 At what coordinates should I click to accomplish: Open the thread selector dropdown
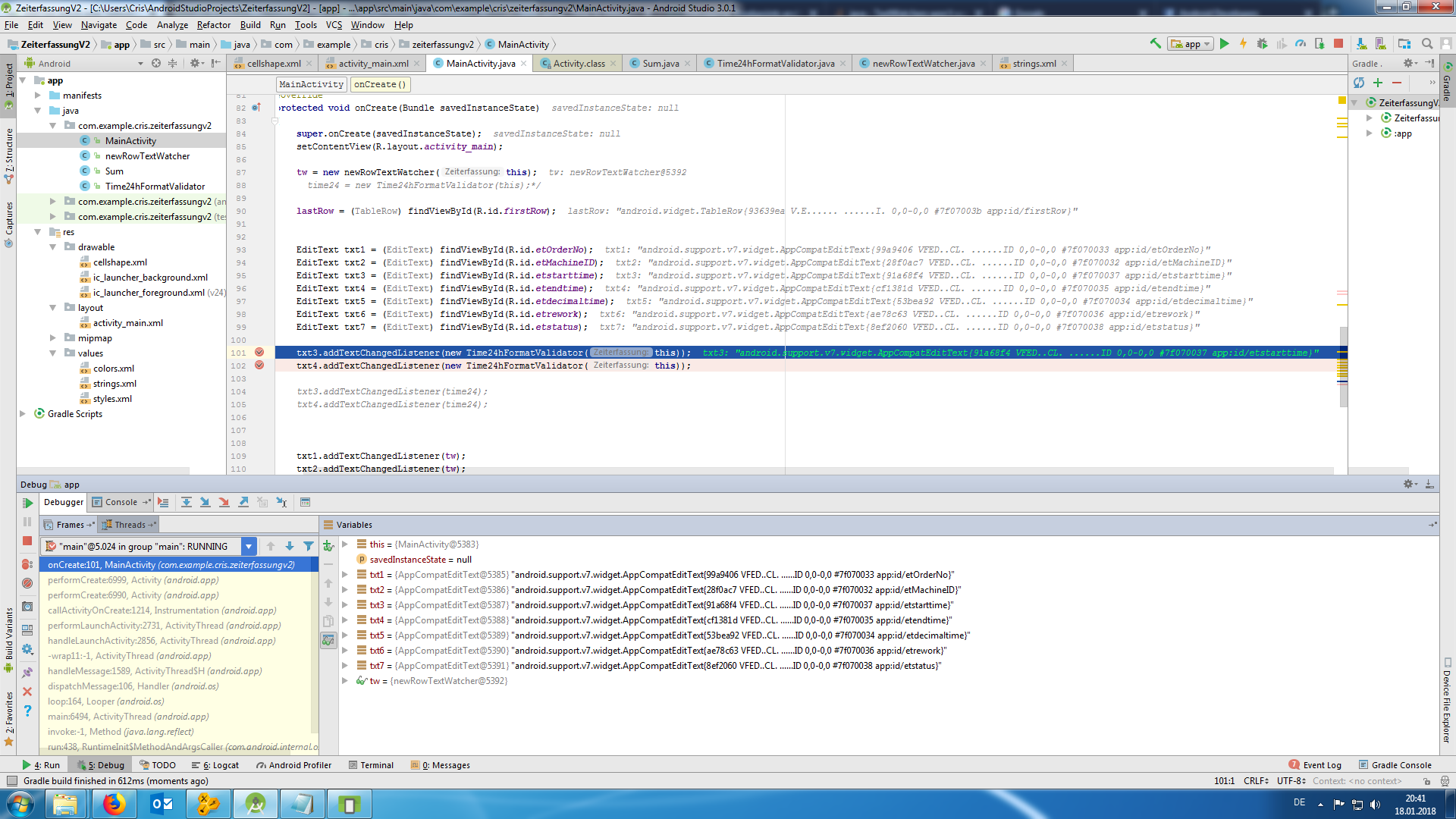[248, 546]
